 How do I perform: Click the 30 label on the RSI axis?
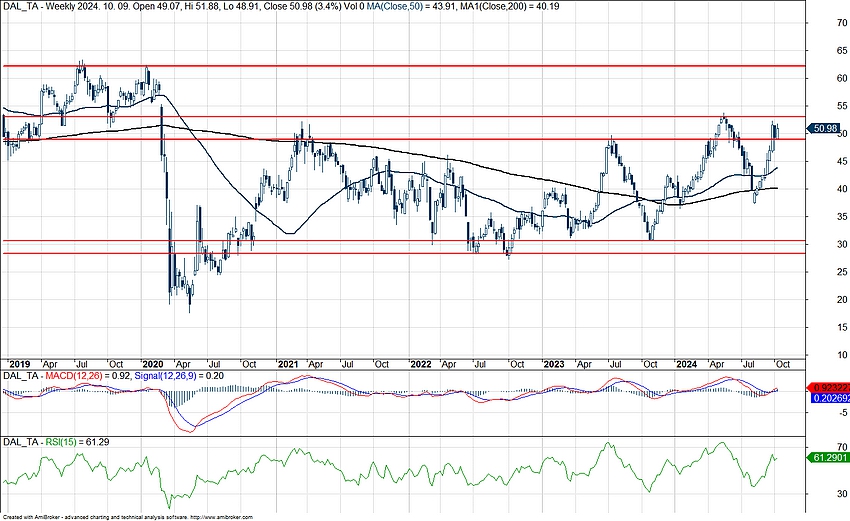coord(842,493)
